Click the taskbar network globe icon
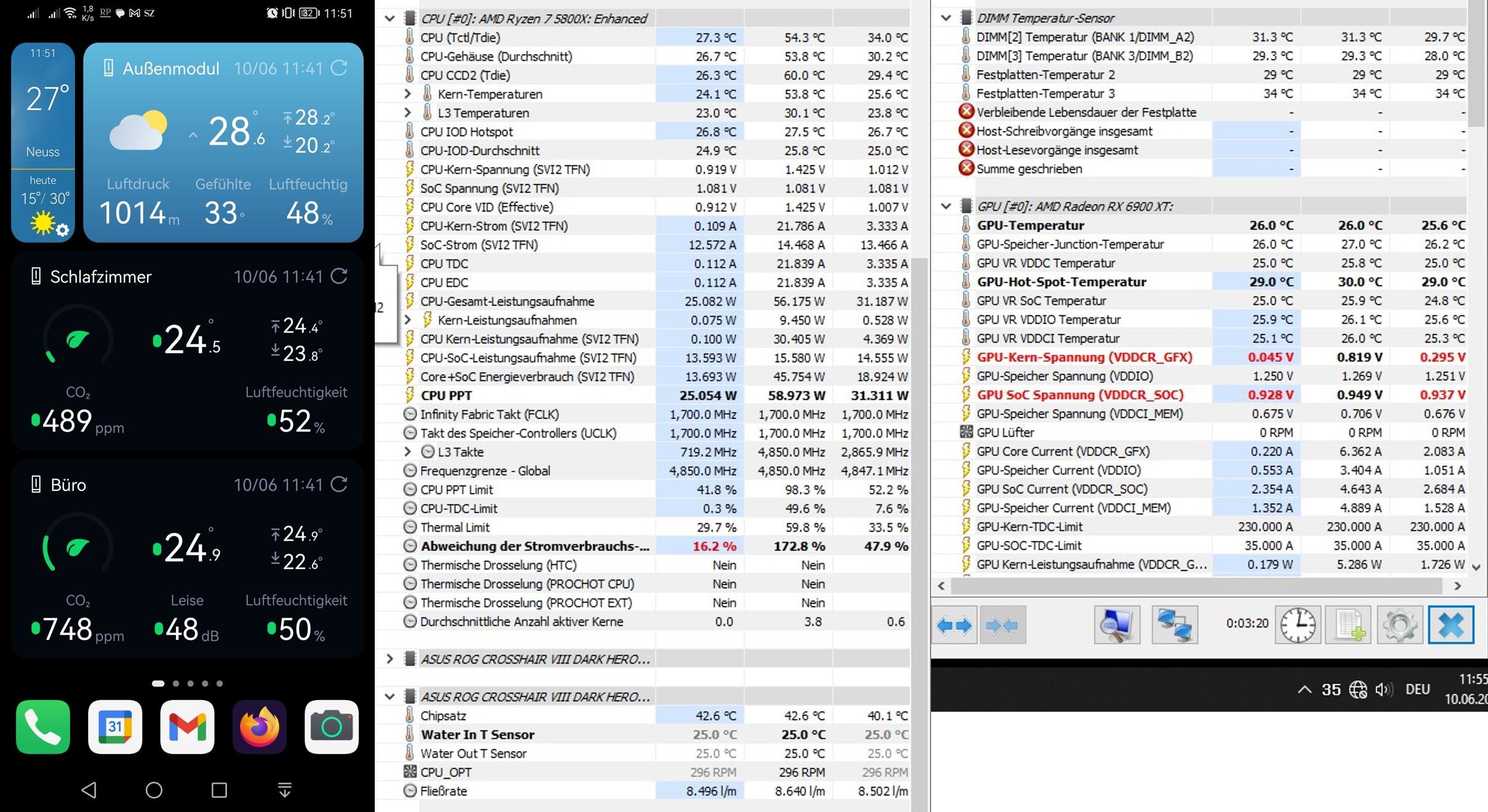1488x812 pixels. [1358, 690]
